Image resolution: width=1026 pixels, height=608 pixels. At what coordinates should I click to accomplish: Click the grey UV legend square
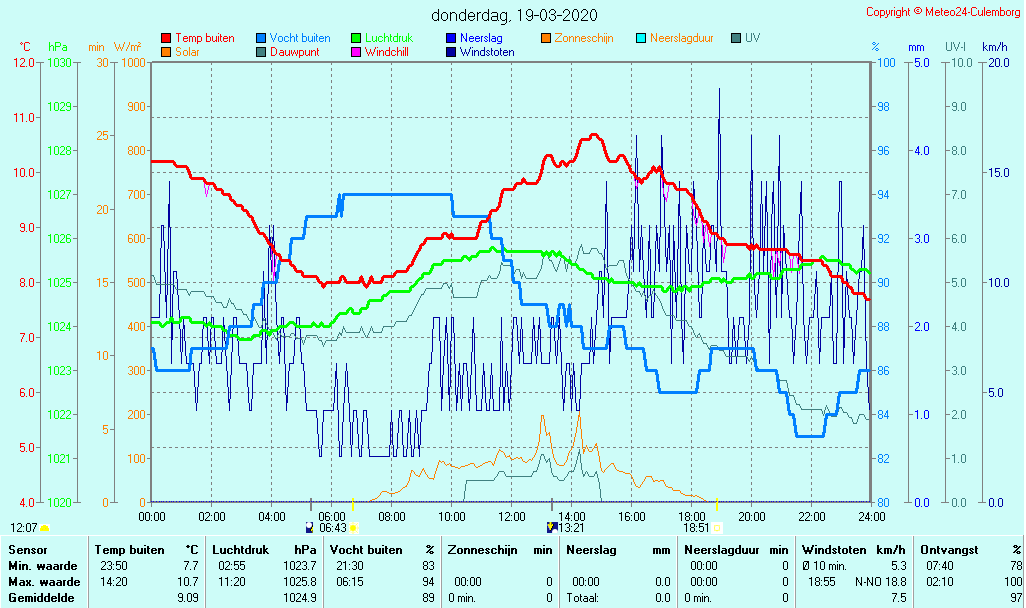click(x=737, y=39)
